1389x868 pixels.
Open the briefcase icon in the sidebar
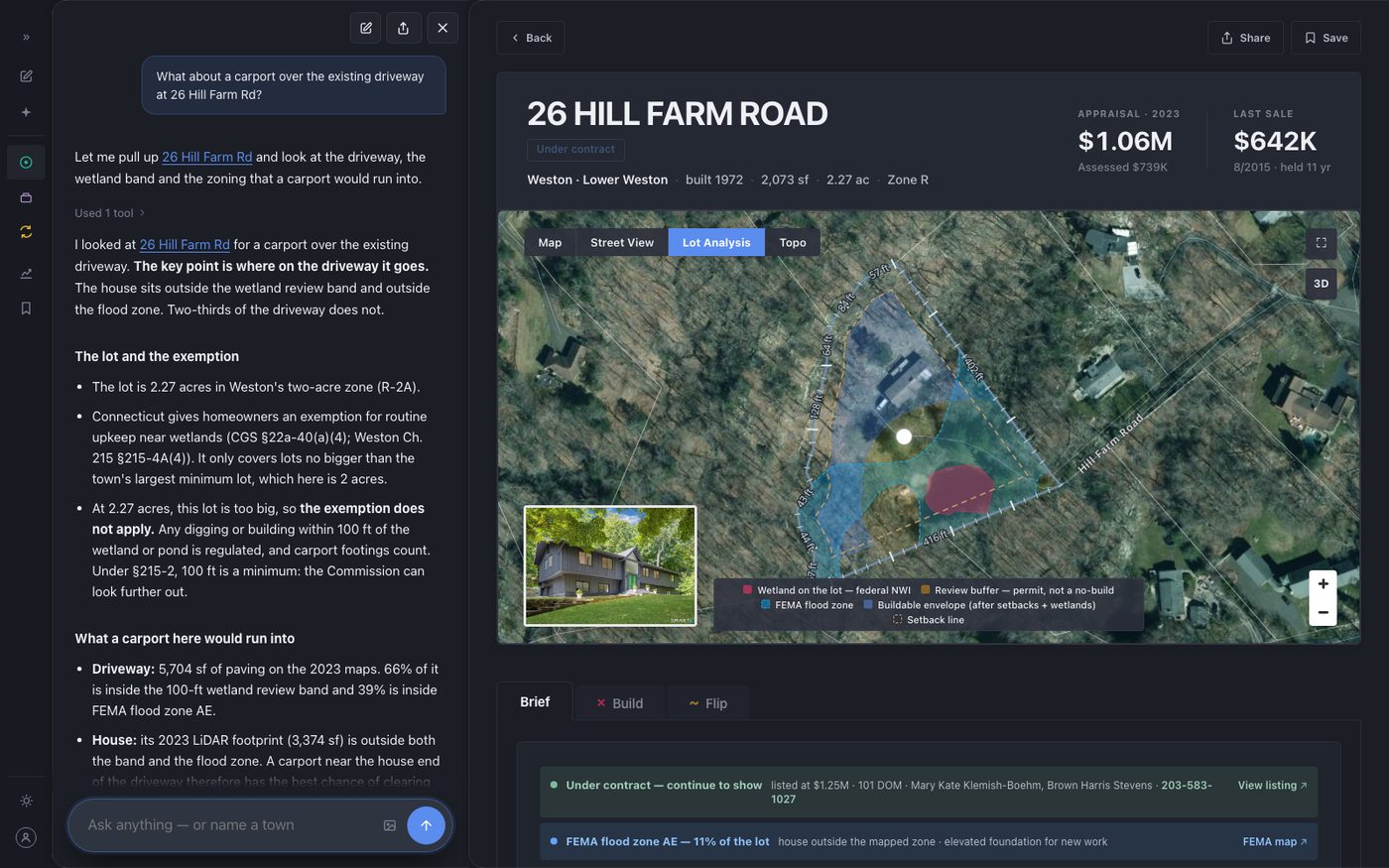[x=26, y=197]
